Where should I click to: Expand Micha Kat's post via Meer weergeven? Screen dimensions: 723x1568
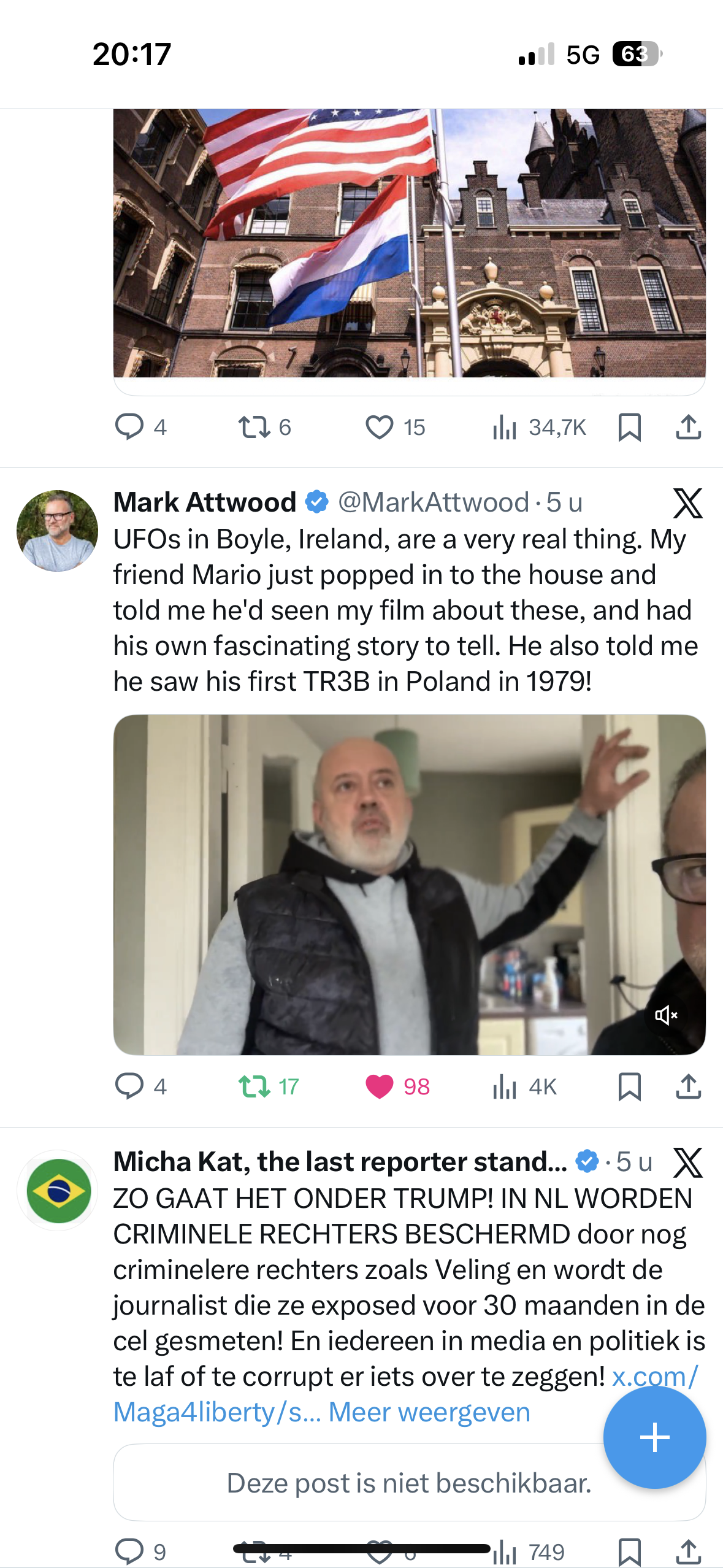(x=429, y=1412)
